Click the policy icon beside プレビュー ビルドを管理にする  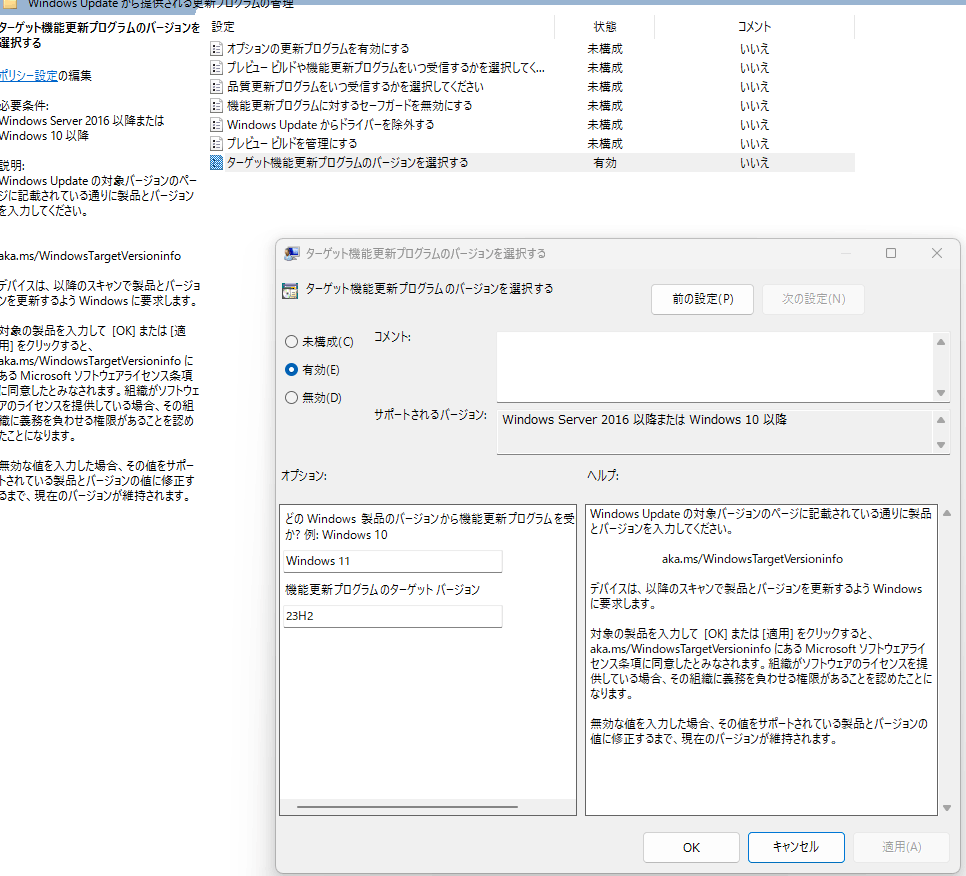click(x=216, y=144)
